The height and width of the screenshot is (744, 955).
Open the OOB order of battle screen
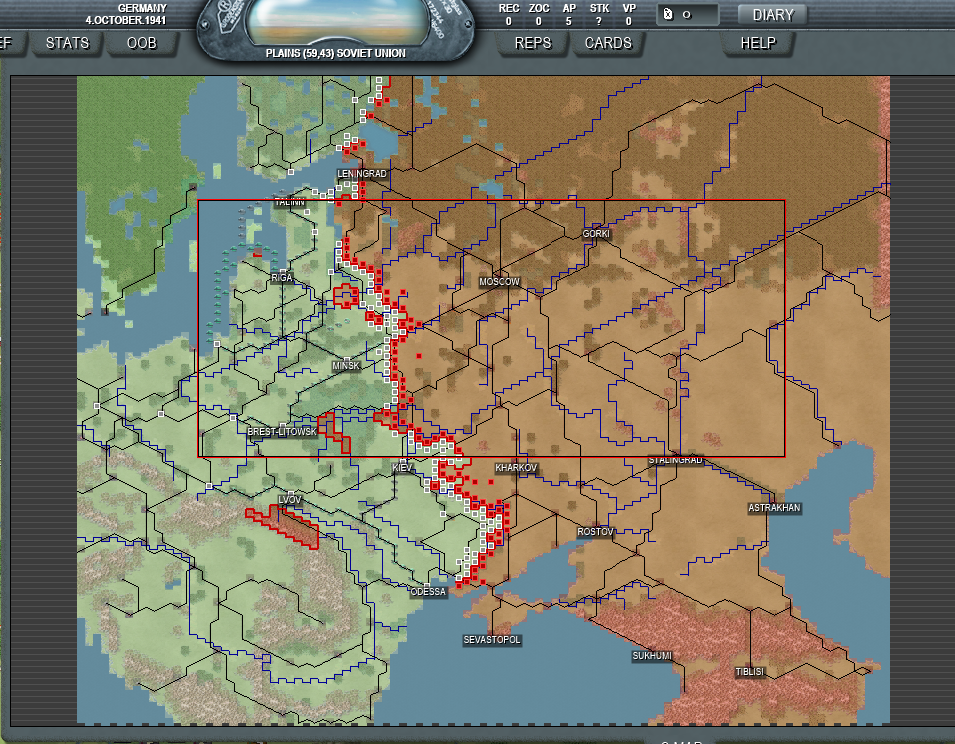click(x=141, y=43)
